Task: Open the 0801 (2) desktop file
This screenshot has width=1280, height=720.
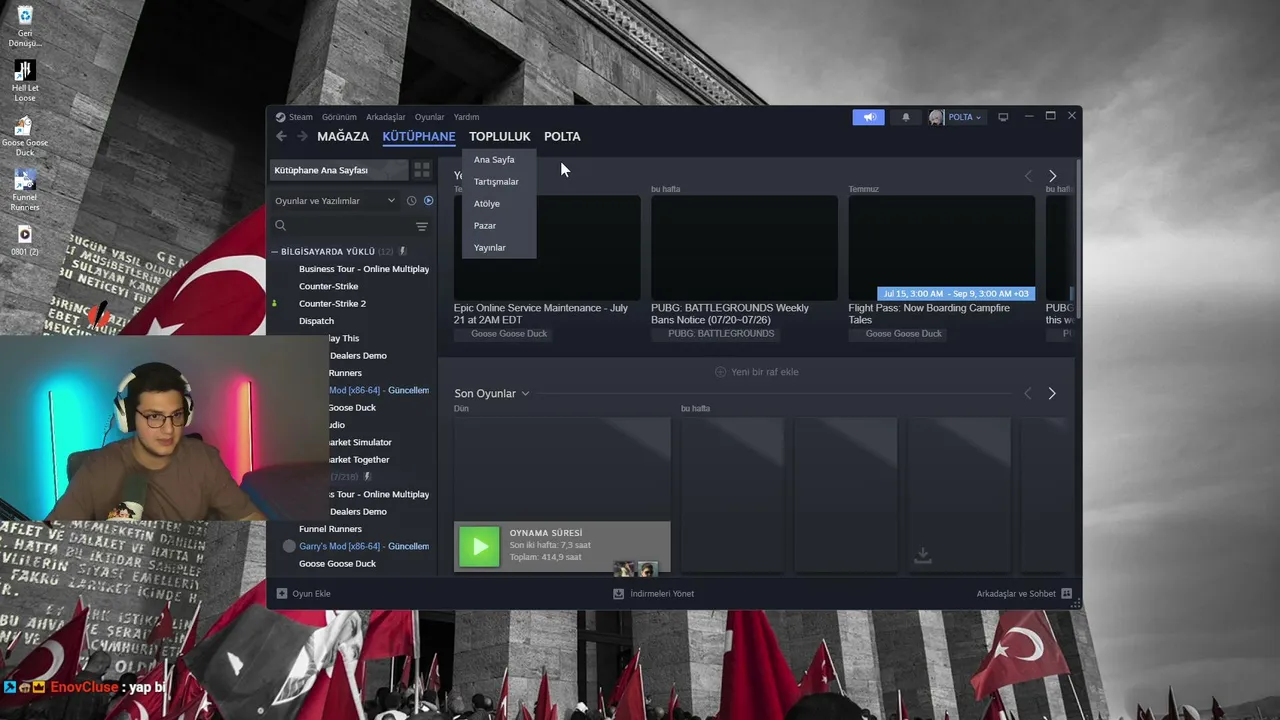Action: (x=25, y=241)
